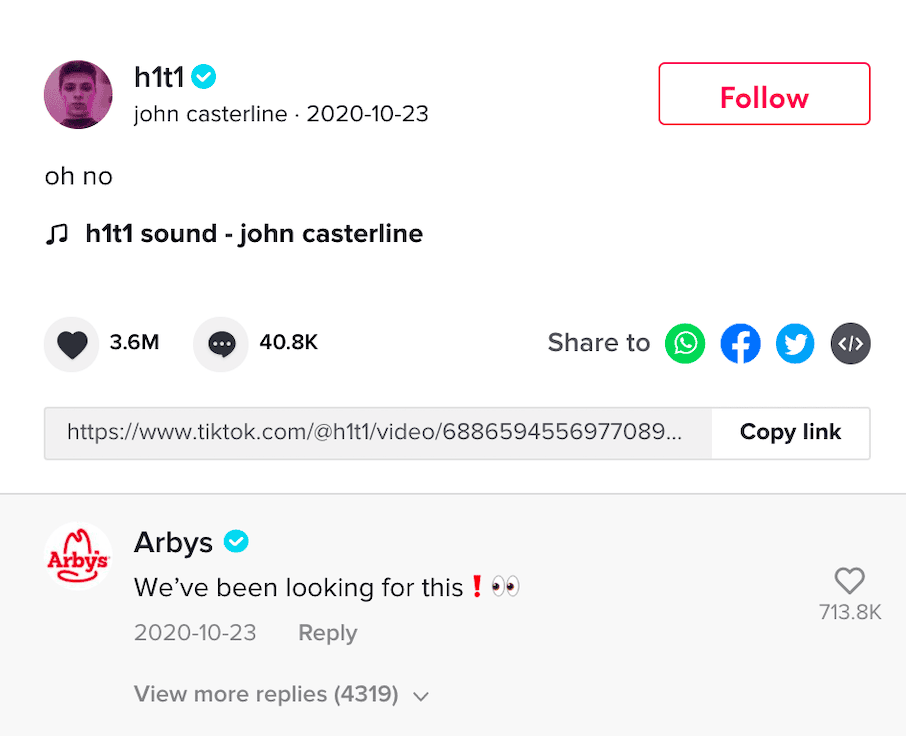Share to WhatsApp

point(685,344)
